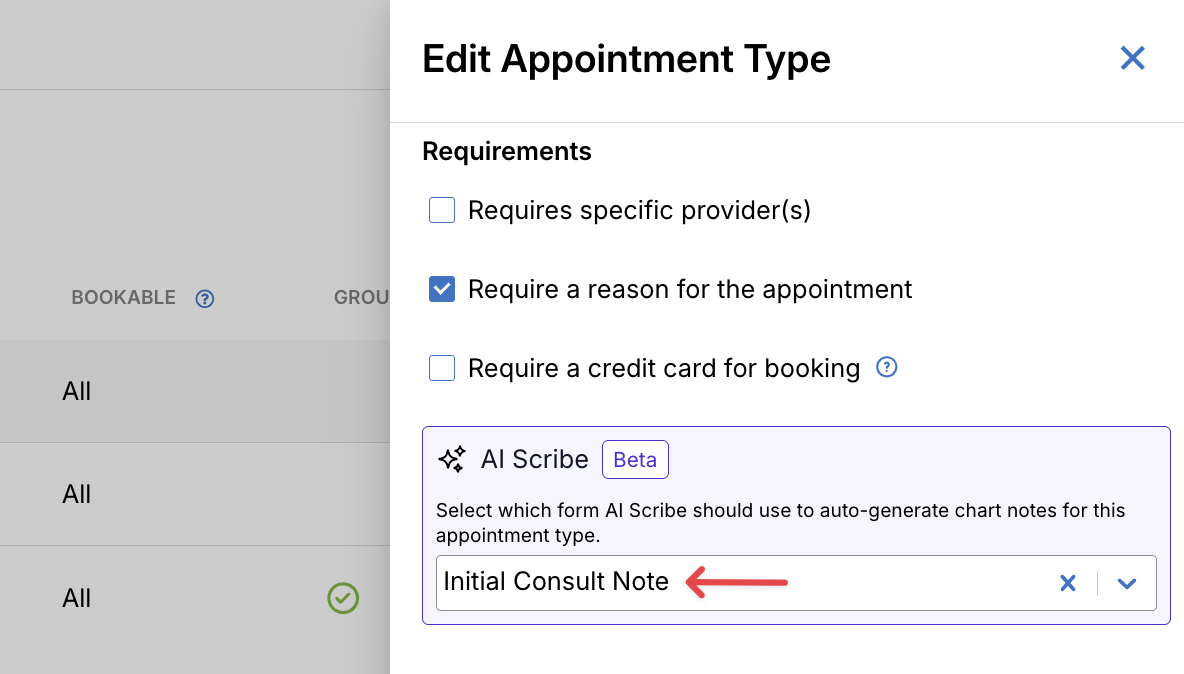Select the third All row with the checkmark
1184x674 pixels.
(77, 598)
